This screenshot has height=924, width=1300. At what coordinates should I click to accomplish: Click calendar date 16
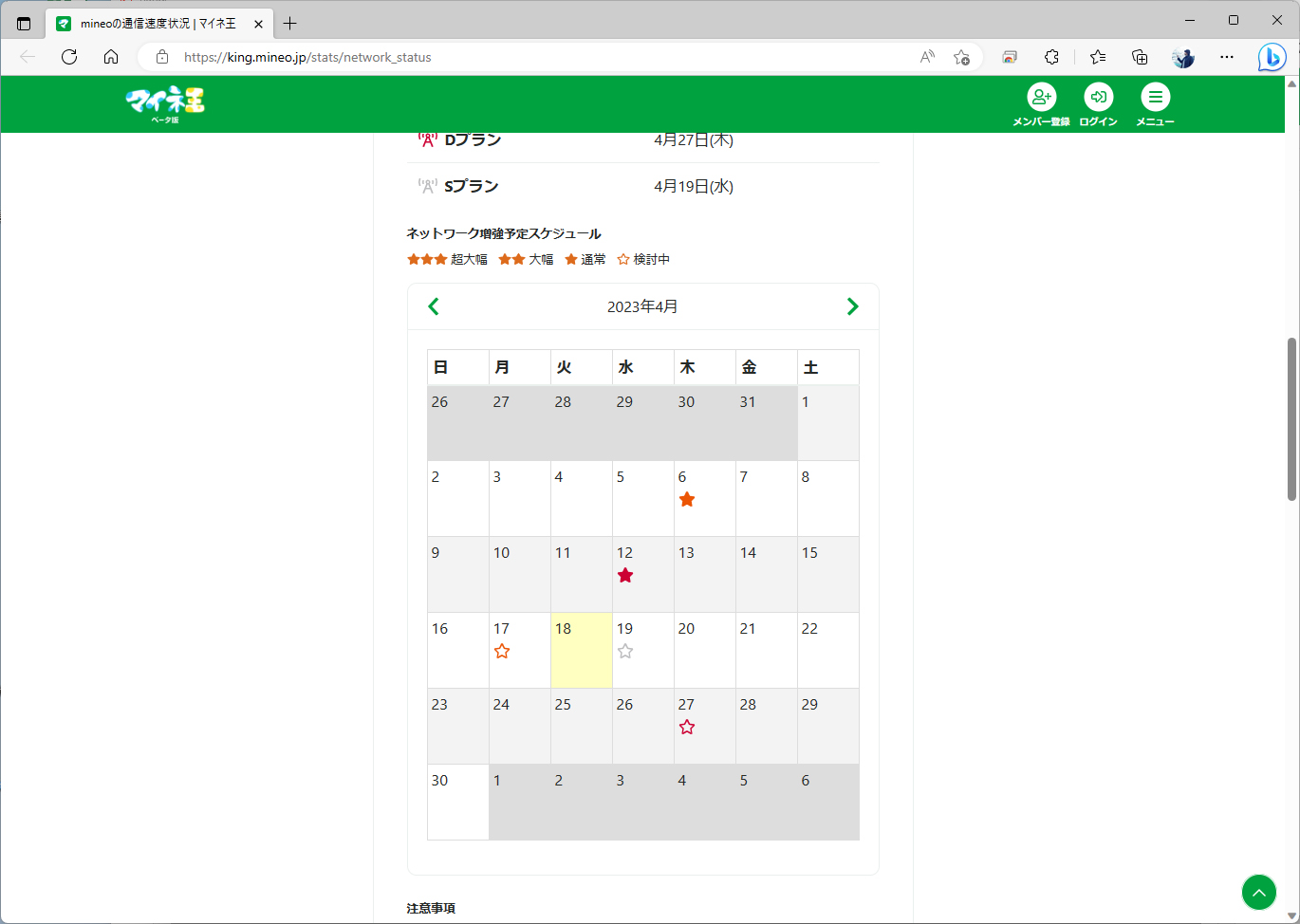(439, 628)
